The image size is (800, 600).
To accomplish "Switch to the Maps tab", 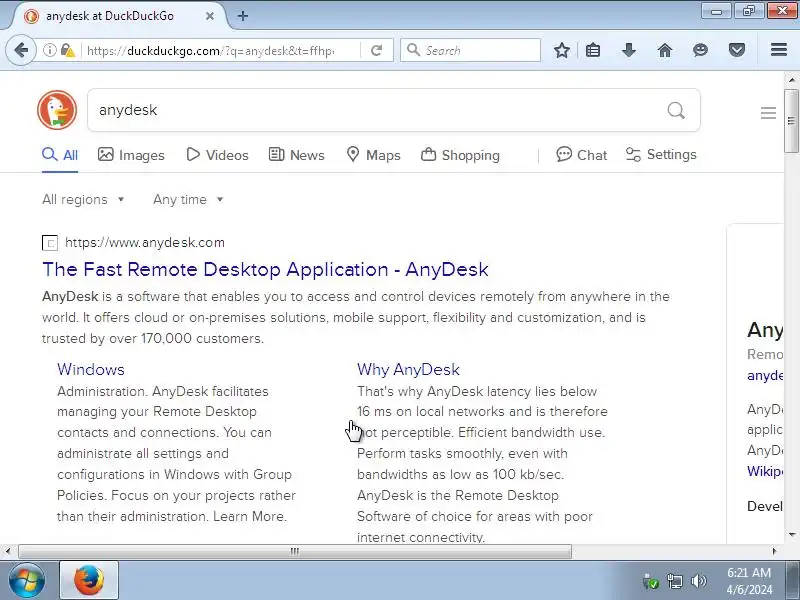I will [x=373, y=155].
